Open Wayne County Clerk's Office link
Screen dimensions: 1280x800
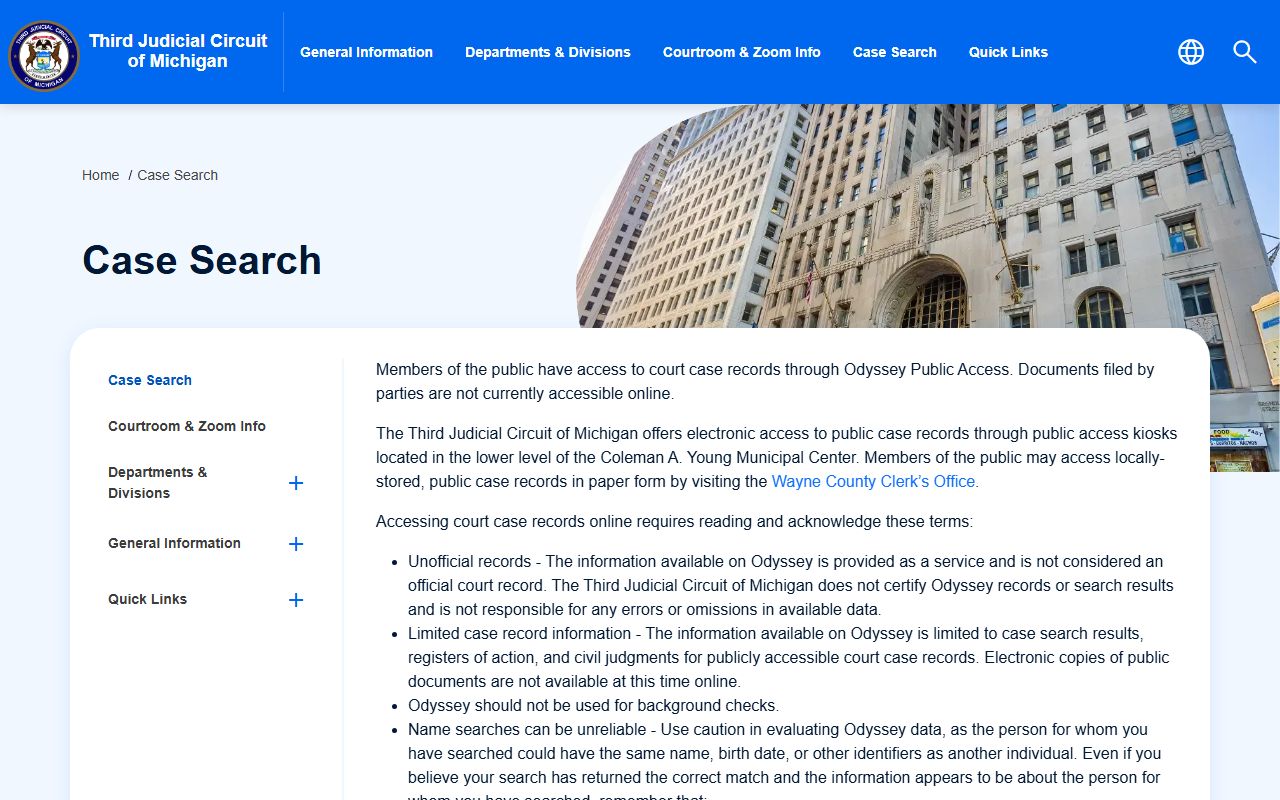point(873,481)
